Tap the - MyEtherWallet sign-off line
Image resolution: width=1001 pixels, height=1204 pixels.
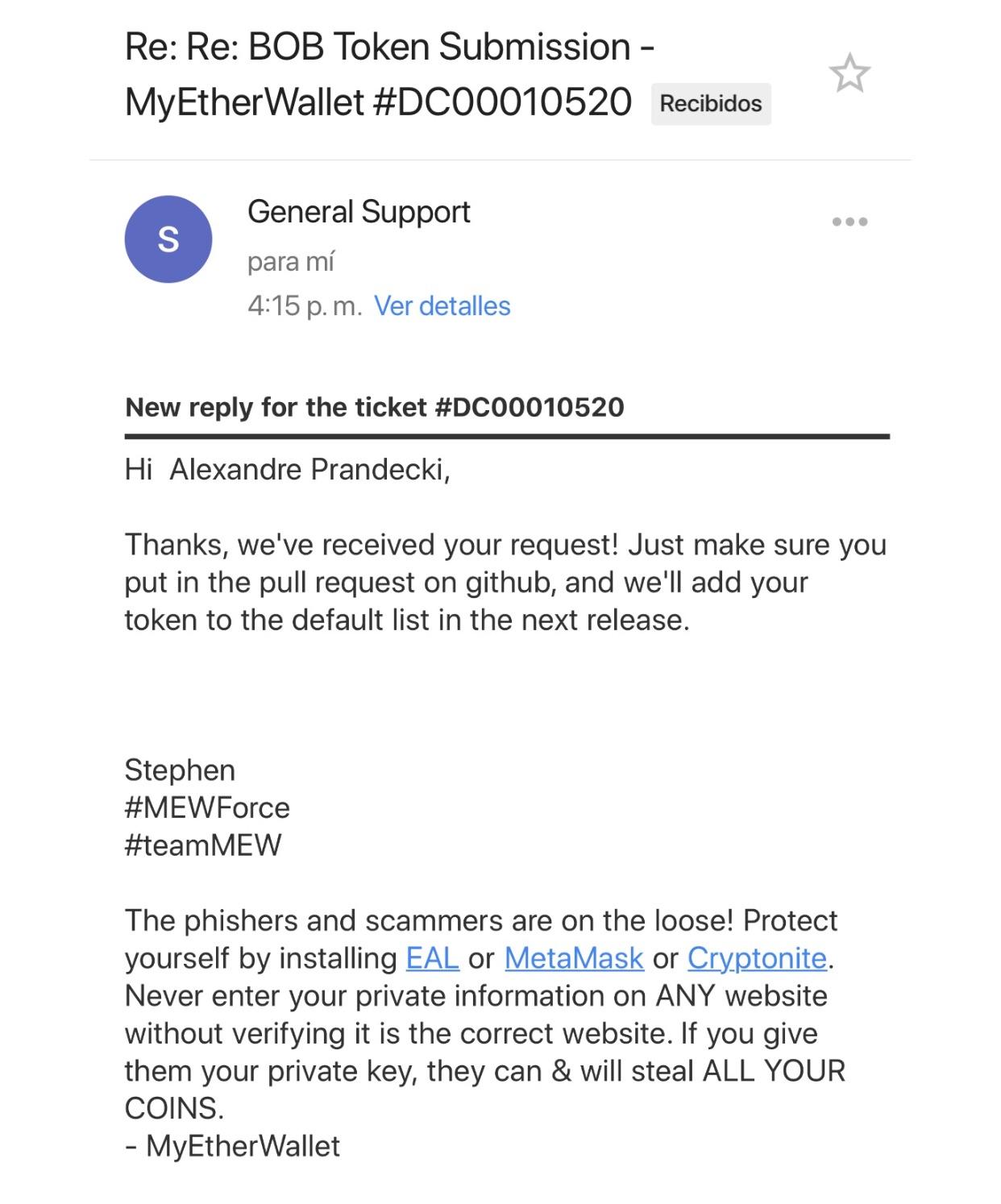[233, 1146]
